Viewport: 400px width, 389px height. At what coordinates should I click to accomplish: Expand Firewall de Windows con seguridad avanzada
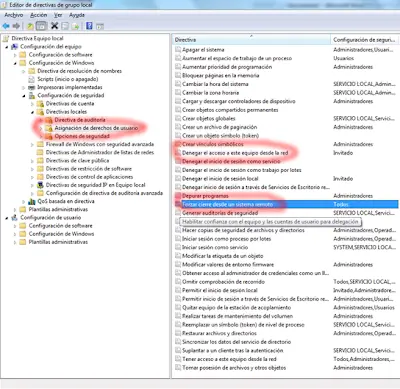pyautogui.click(x=32, y=145)
